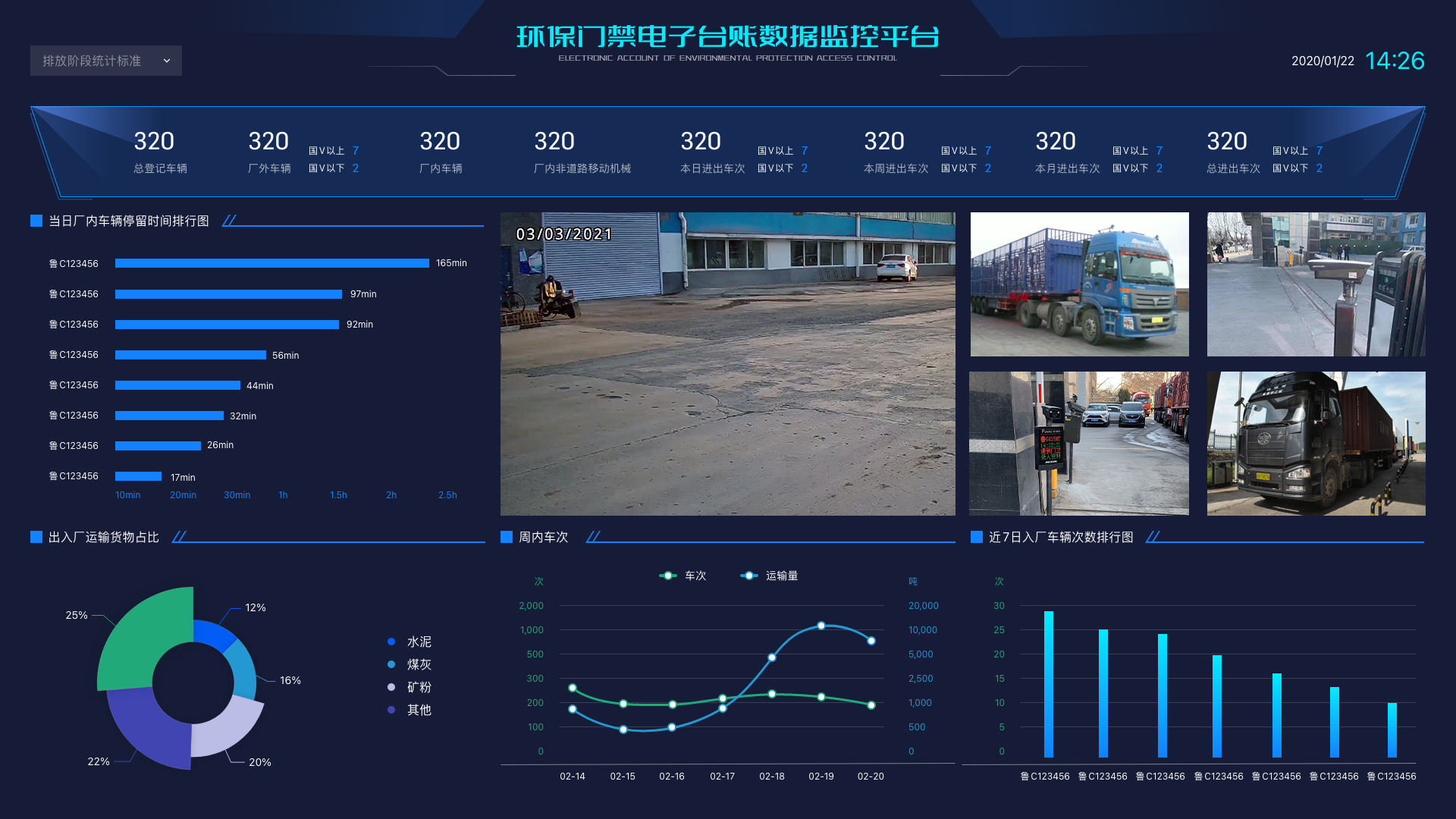Click the blue square icon beside 当日厂内车辆停留时间排行图
1456x819 pixels.
[36, 221]
